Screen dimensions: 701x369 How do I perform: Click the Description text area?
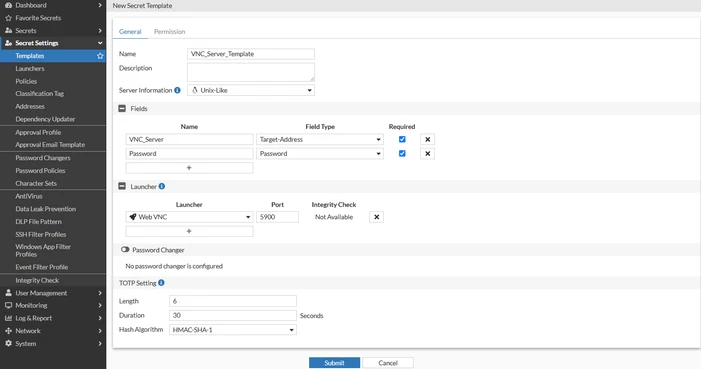click(251, 72)
